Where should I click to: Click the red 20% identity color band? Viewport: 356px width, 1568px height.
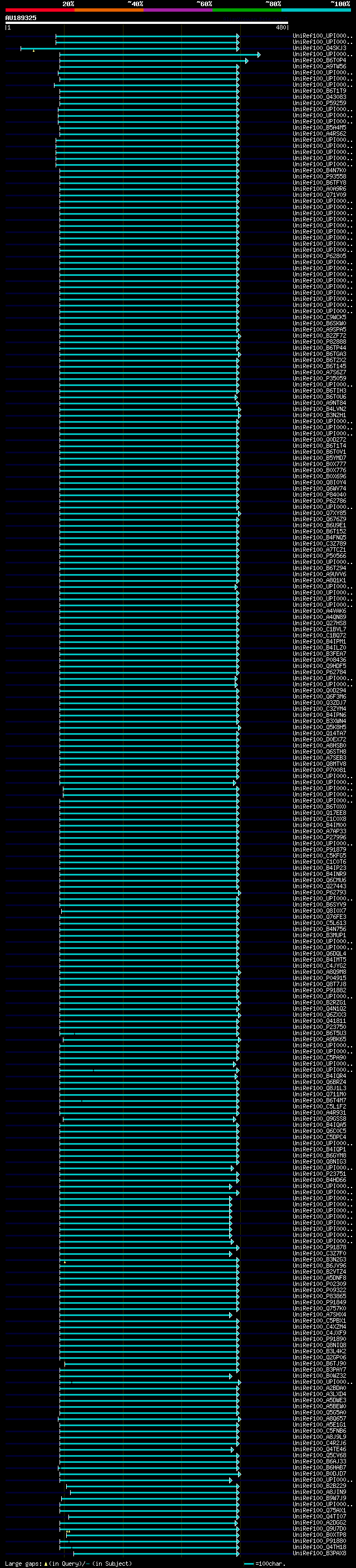39,10
